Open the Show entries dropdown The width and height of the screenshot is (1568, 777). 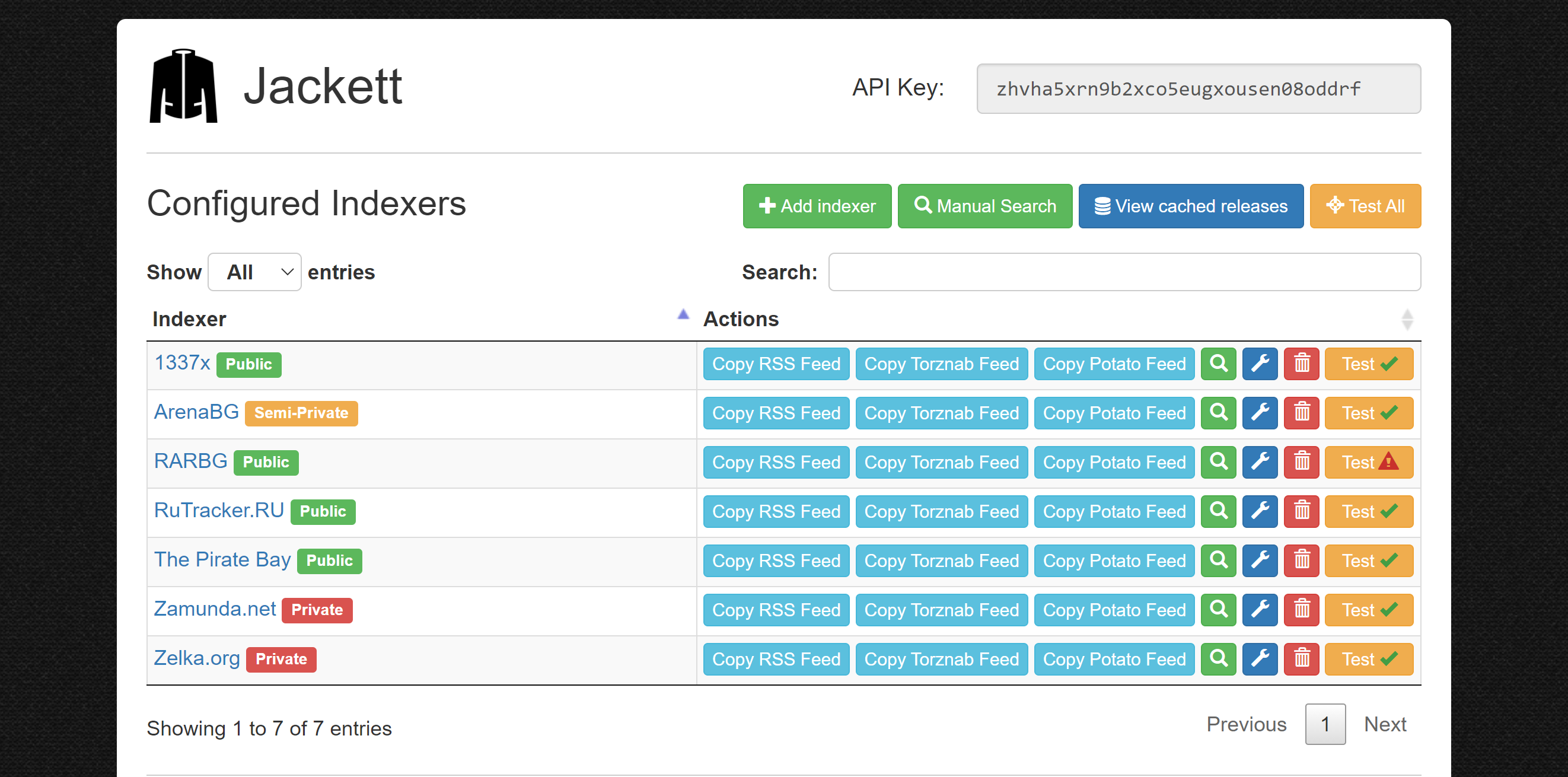click(x=254, y=272)
